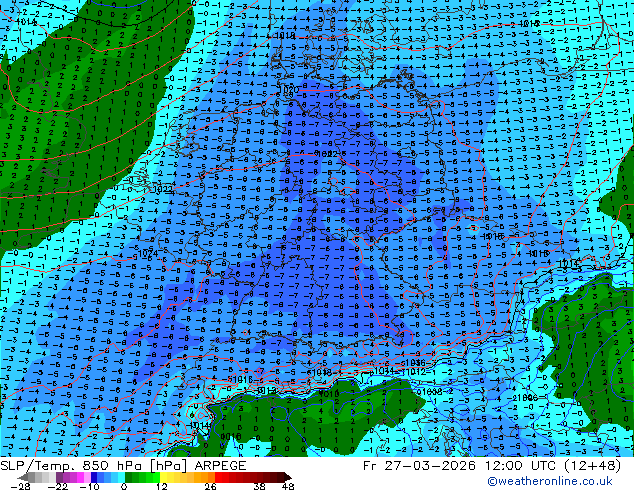The width and height of the screenshot is (634, 490).
Task: Pick the magenta segment of the color scale
Action: [80, 477]
